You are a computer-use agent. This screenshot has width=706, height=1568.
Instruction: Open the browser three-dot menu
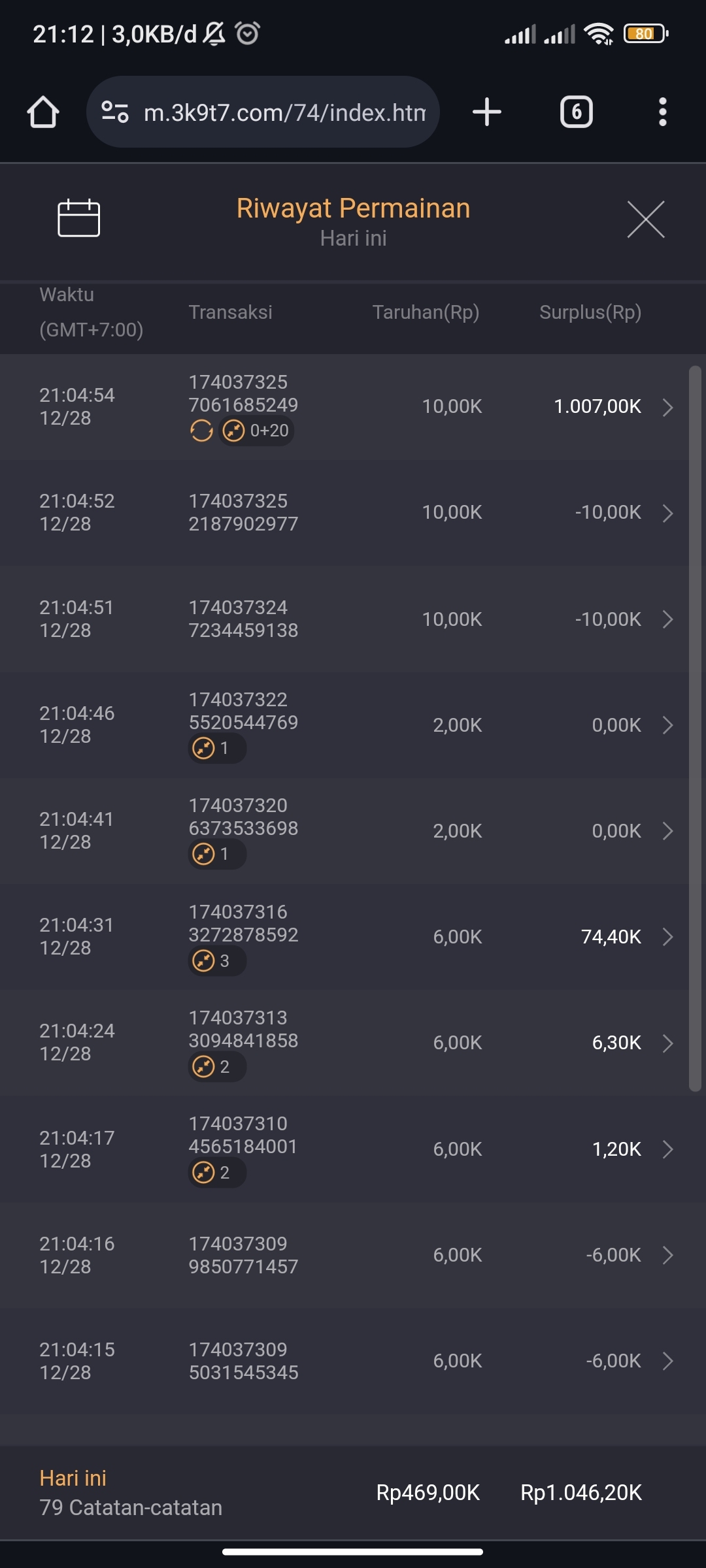pos(662,112)
